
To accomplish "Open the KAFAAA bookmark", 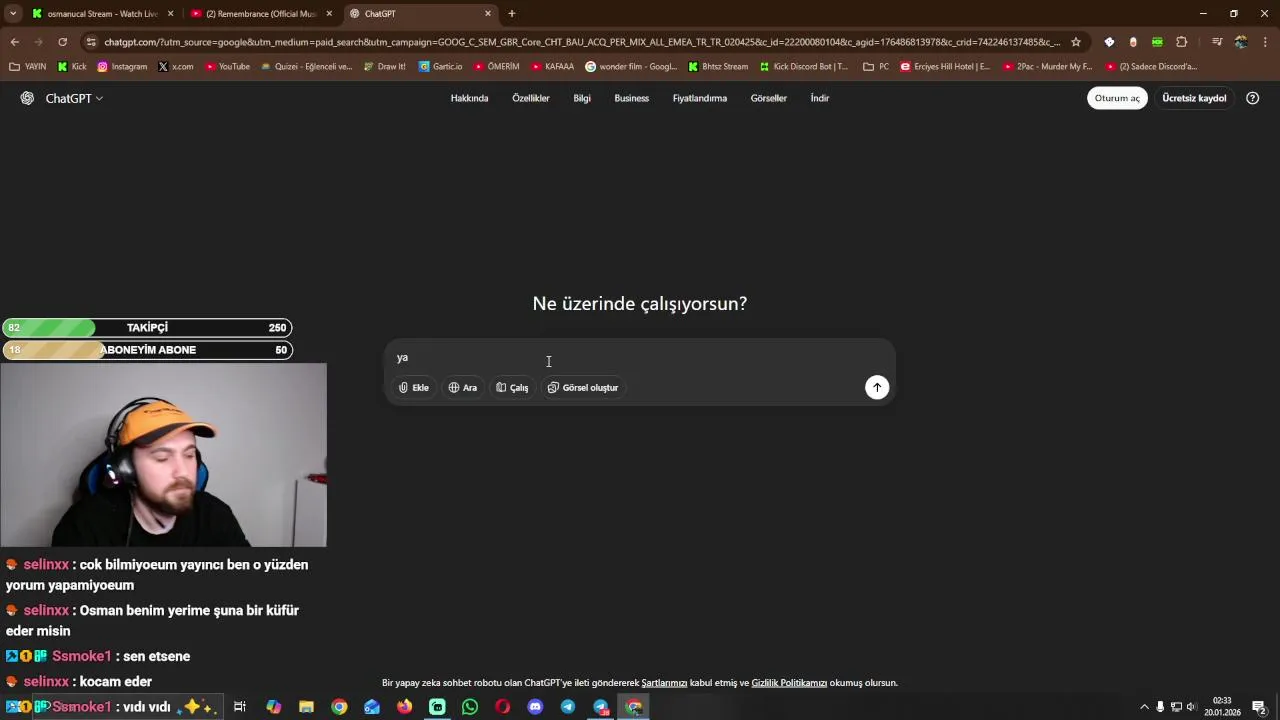I will tap(552, 67).
